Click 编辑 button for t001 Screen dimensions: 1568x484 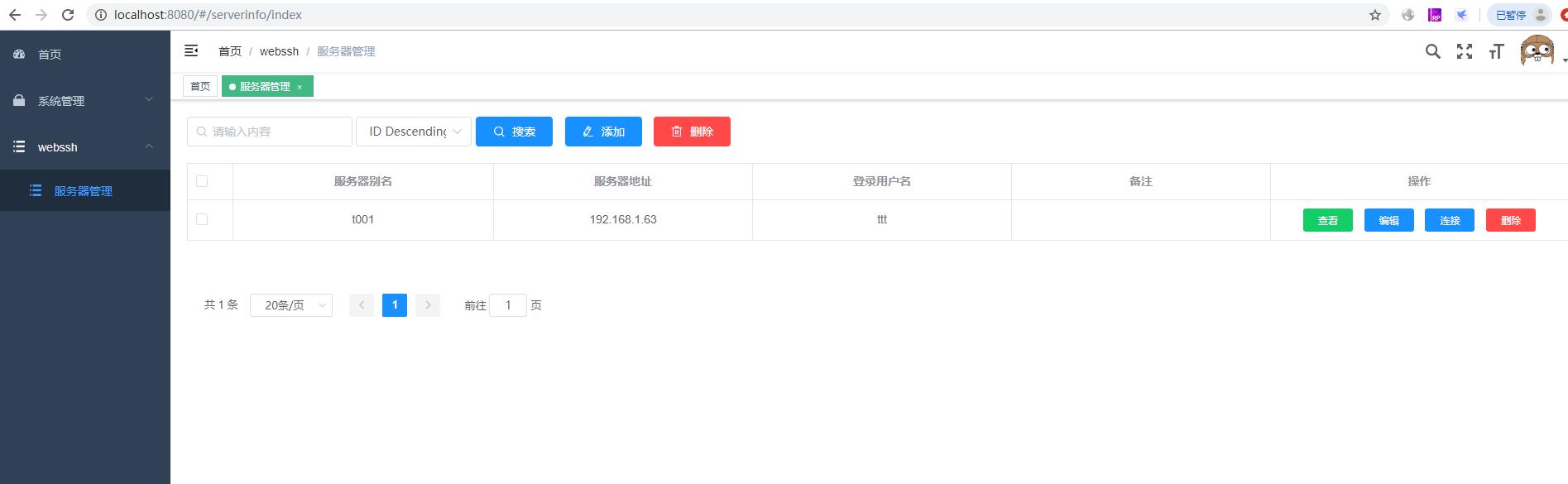(1389, 220)
